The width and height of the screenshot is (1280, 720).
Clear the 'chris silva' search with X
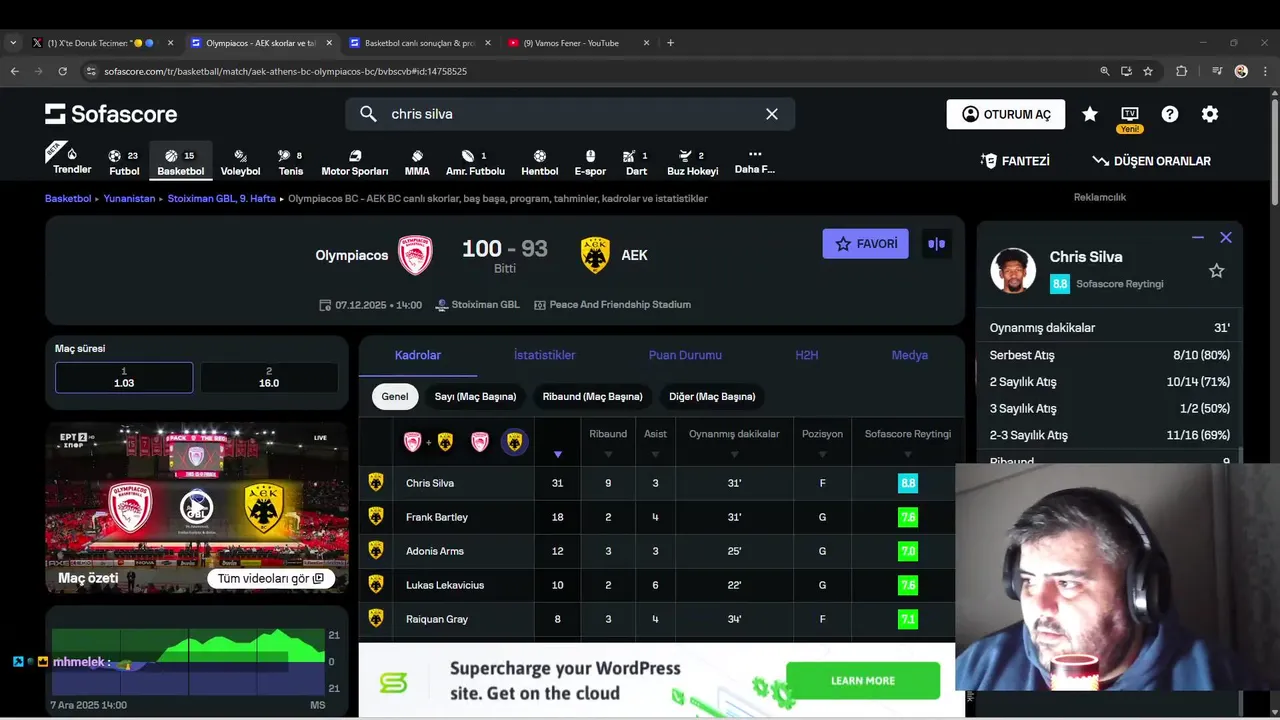[x=772, y=114]
